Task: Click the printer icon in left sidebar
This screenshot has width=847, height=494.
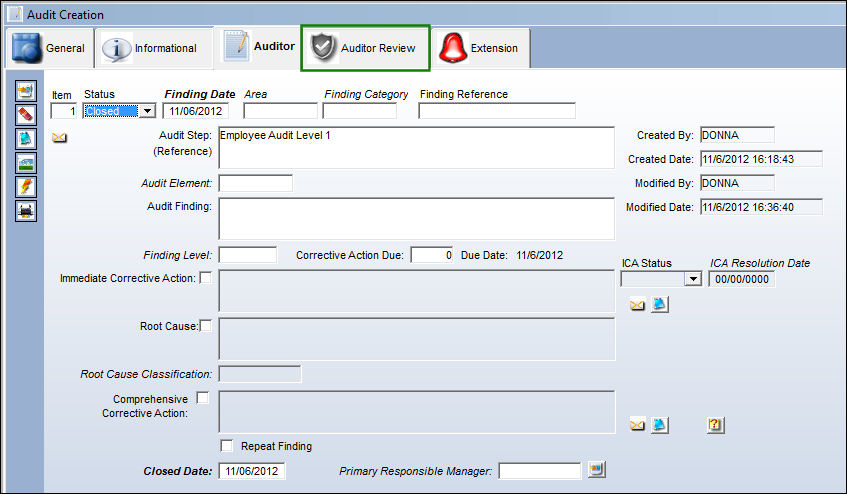Action: (26, 211)
